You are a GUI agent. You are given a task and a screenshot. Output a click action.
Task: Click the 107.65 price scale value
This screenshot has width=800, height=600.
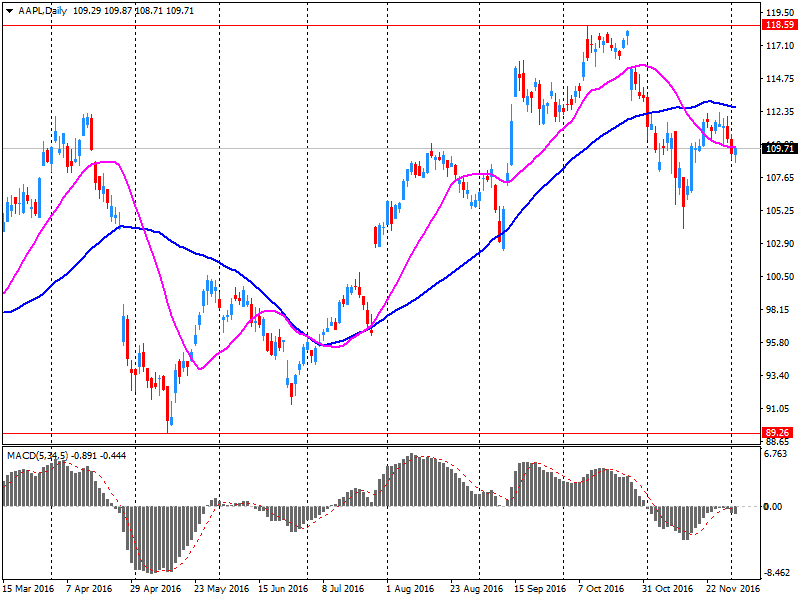(x=780, y=178)
